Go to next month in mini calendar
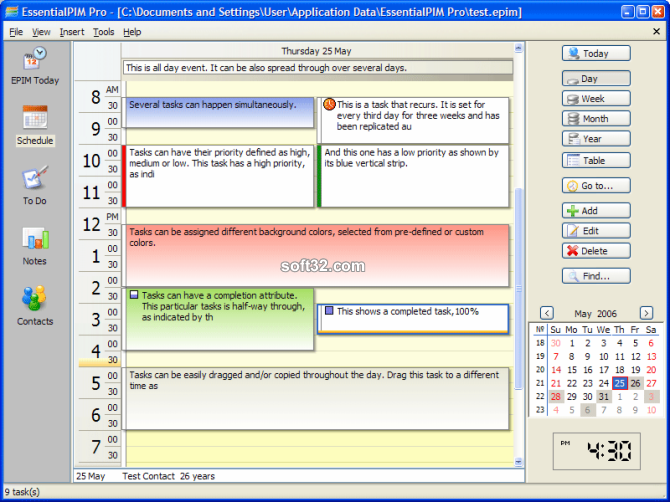The image size is (670, 502). (x=646, y=313)
